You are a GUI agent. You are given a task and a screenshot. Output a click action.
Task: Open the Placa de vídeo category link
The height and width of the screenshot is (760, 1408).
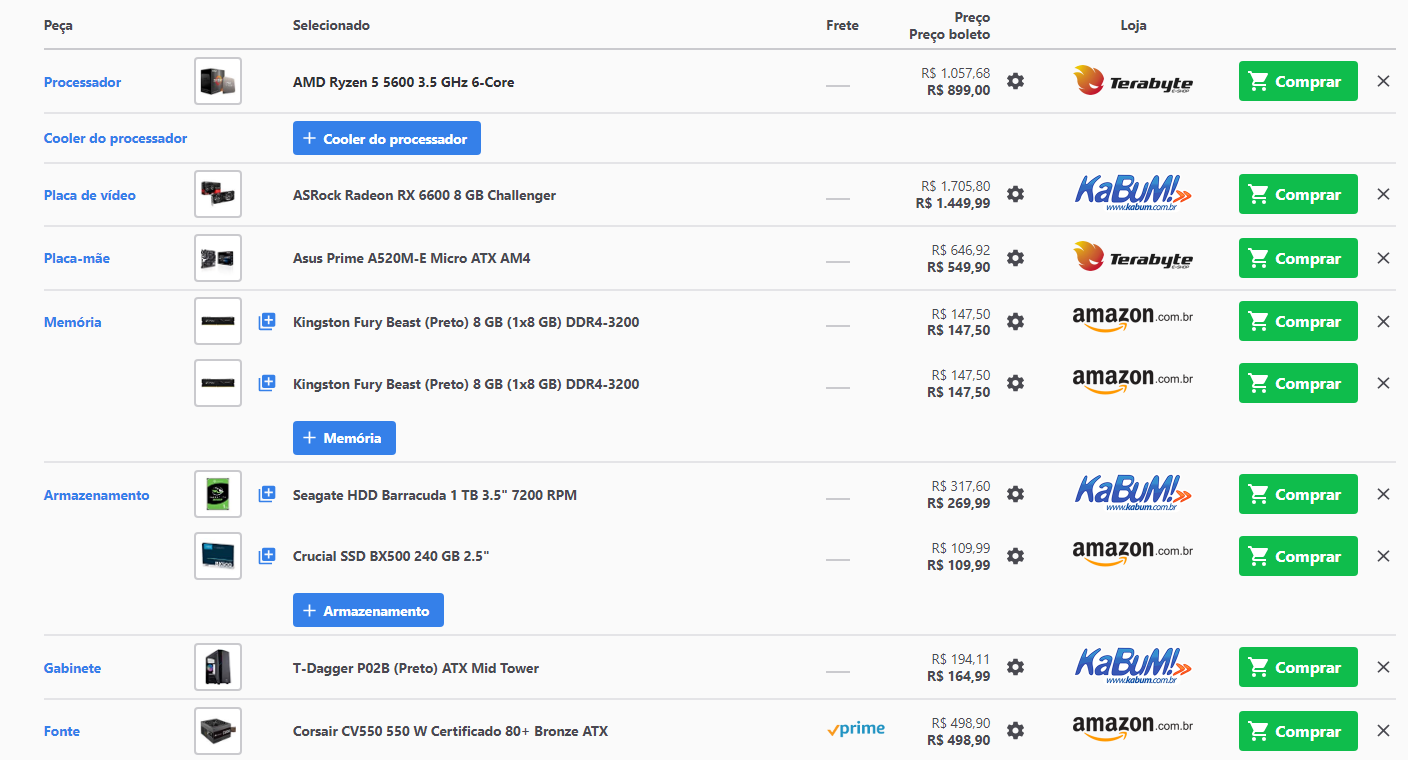click(90, 195)
